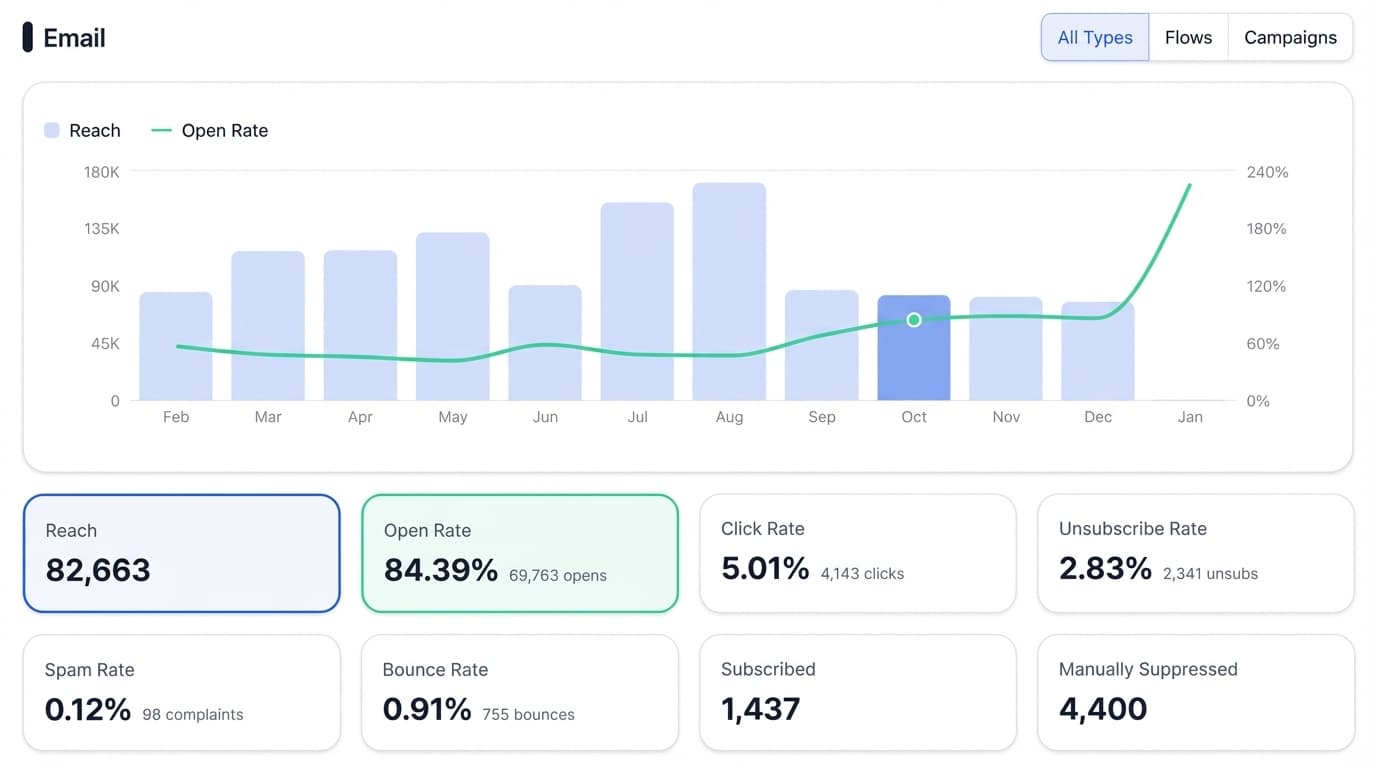Select the Reach metric card
Screen dimensions: 1376x768
[x=181, y=552]
